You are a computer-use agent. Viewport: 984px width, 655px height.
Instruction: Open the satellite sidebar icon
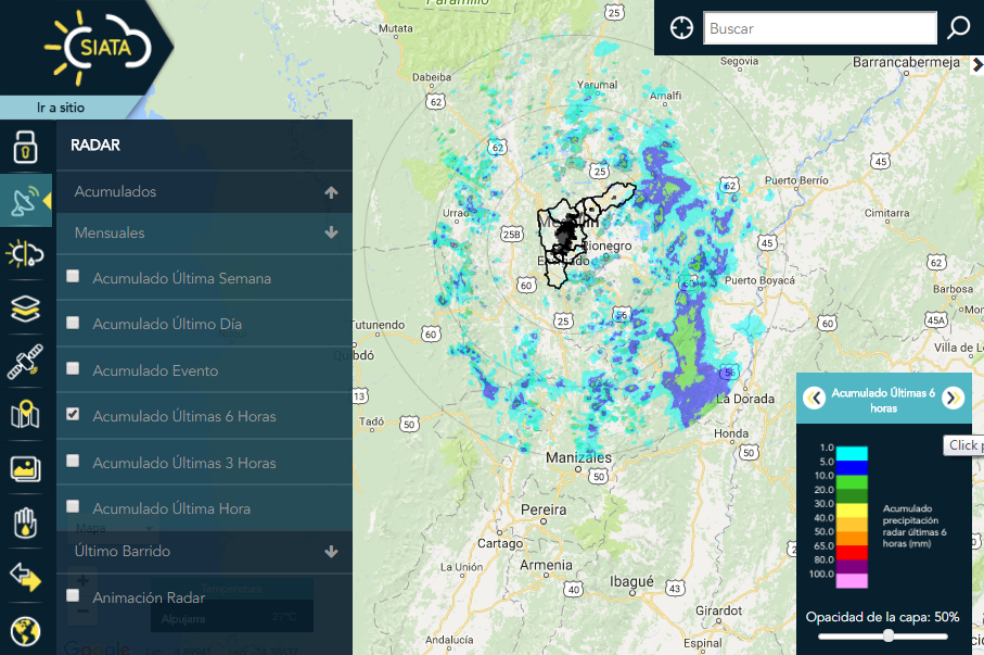click(25, 362)
